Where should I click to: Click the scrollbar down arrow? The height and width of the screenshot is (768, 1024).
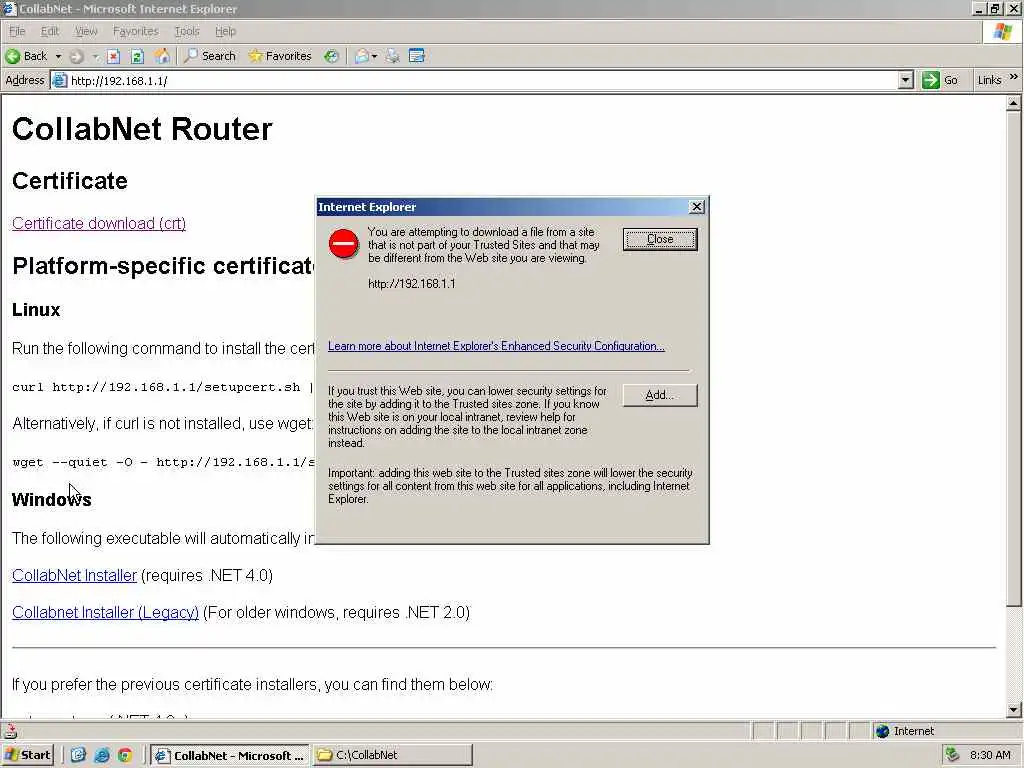click(1014, 710)
